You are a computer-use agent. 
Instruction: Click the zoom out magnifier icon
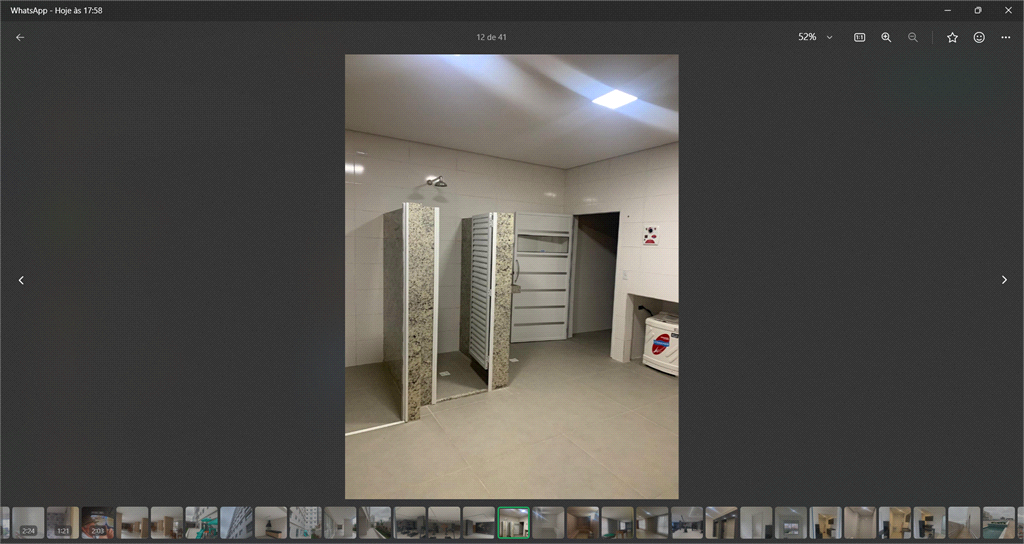tap(913, 37)
